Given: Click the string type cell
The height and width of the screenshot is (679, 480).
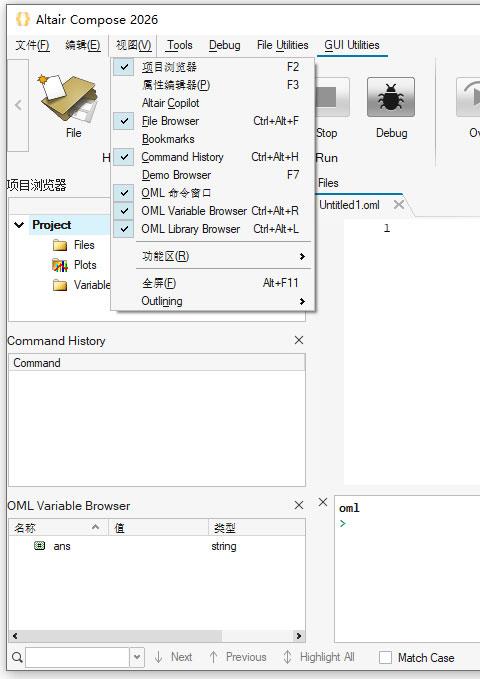Looking at the screenshot, I should [224, 546].
